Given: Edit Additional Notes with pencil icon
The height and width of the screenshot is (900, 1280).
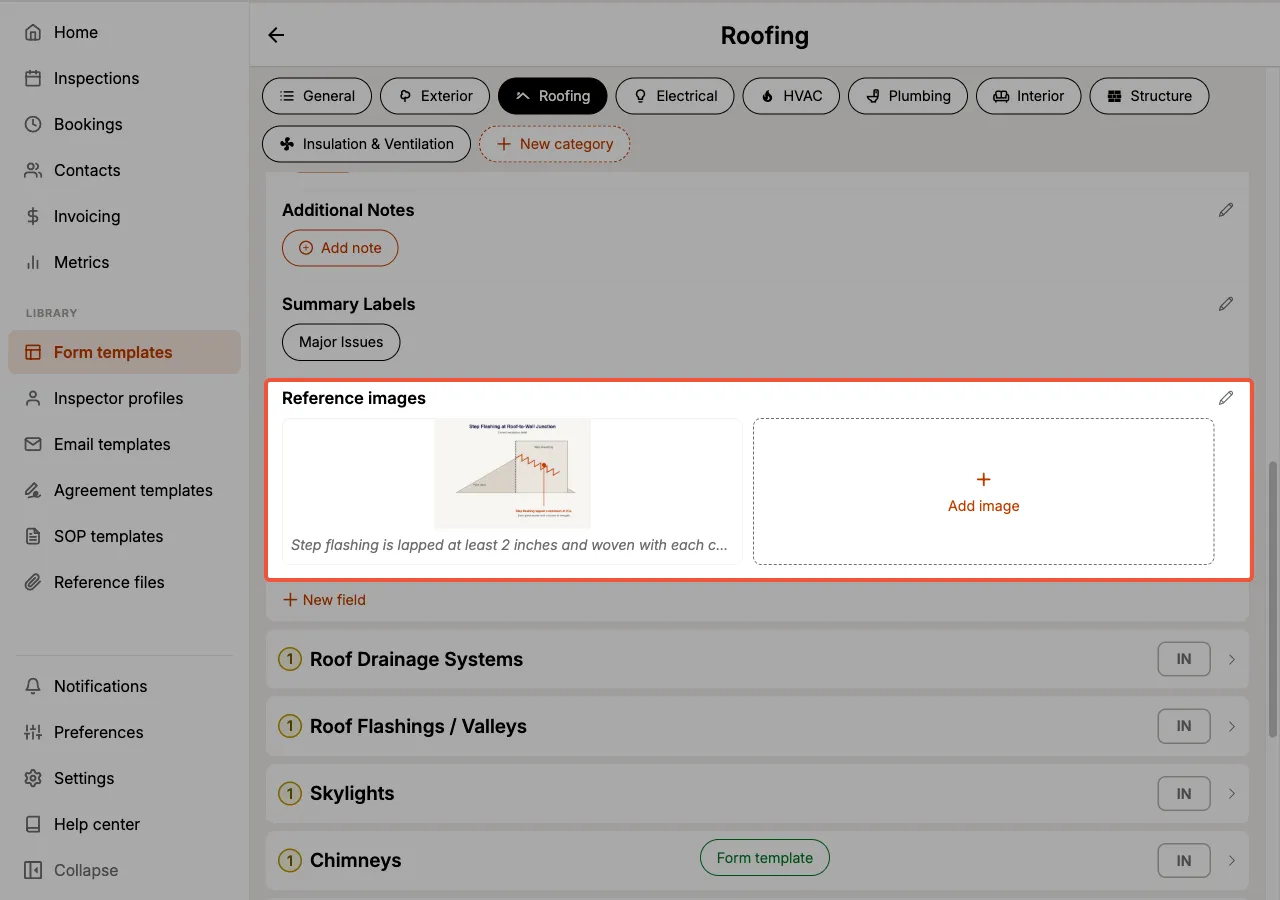Looking at the screenshot, I should point(1226,210).
